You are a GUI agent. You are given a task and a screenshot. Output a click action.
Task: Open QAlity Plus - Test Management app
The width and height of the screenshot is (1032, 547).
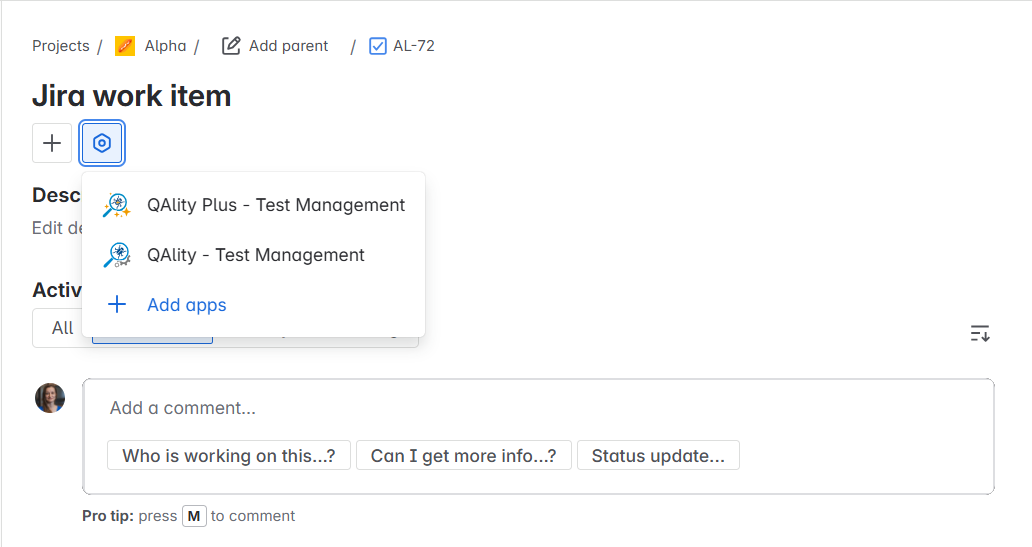click(x=253, y=205)
